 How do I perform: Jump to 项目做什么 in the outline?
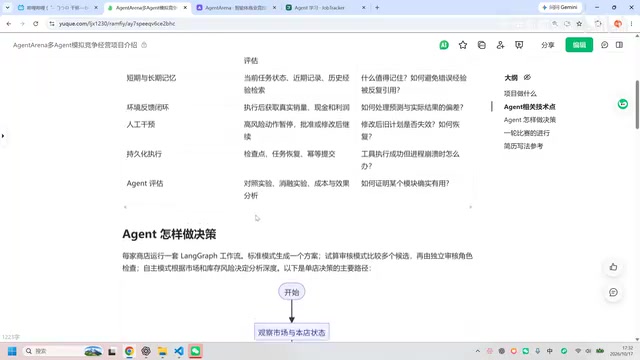(520, 93)
